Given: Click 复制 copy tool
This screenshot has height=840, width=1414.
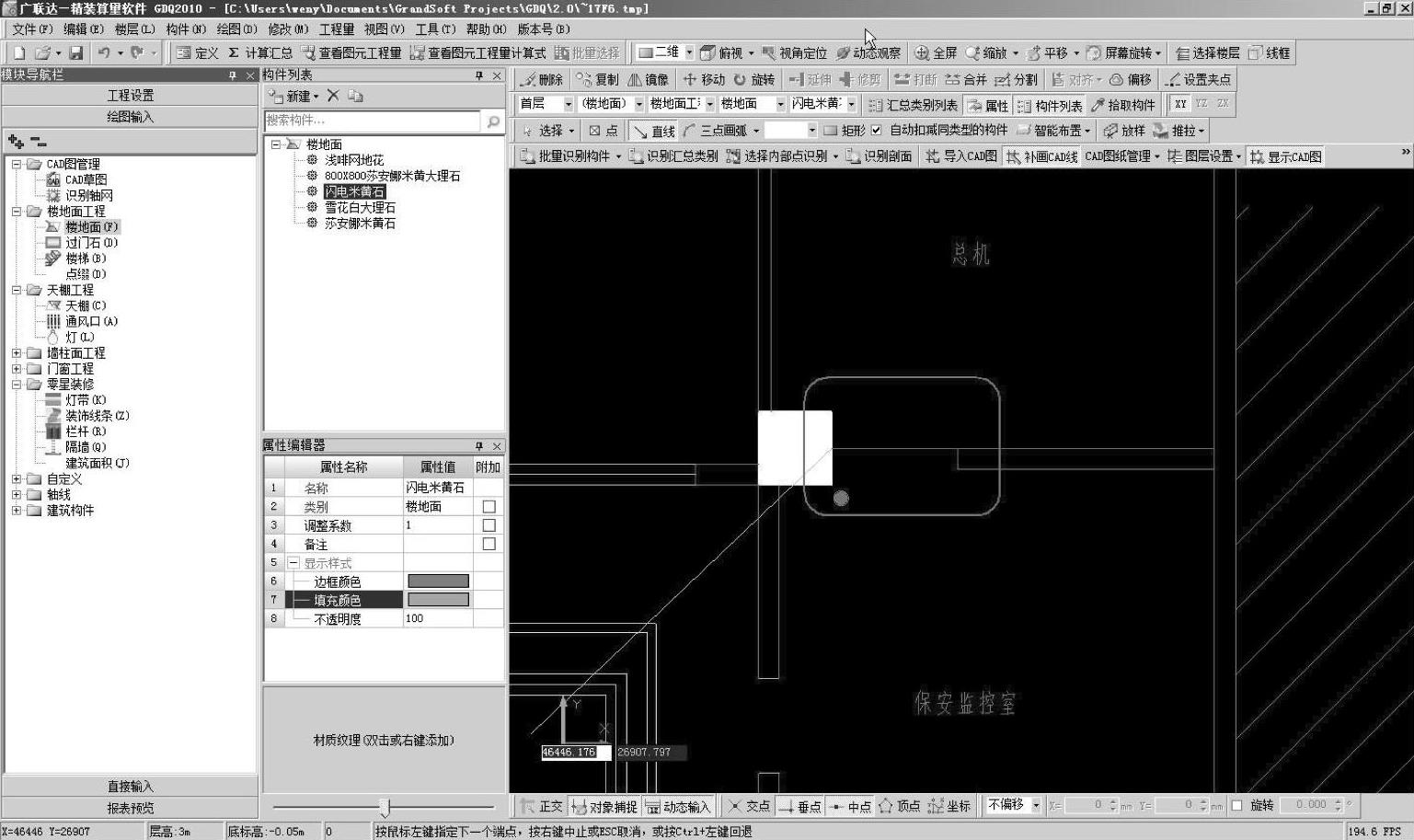Looking at the screenshot, I should coord(598,80).
